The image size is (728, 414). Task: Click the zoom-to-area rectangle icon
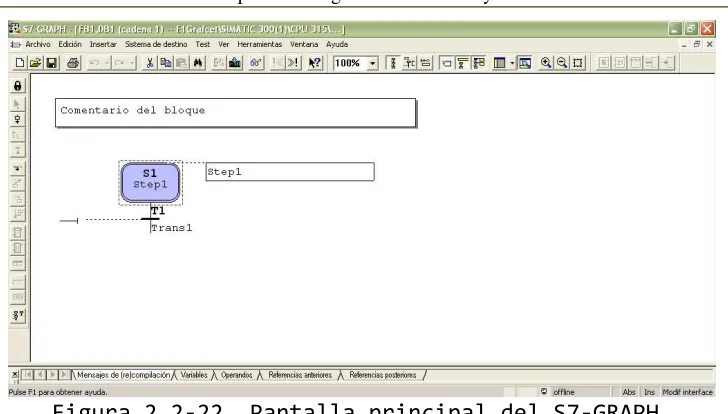click(578, 63)
